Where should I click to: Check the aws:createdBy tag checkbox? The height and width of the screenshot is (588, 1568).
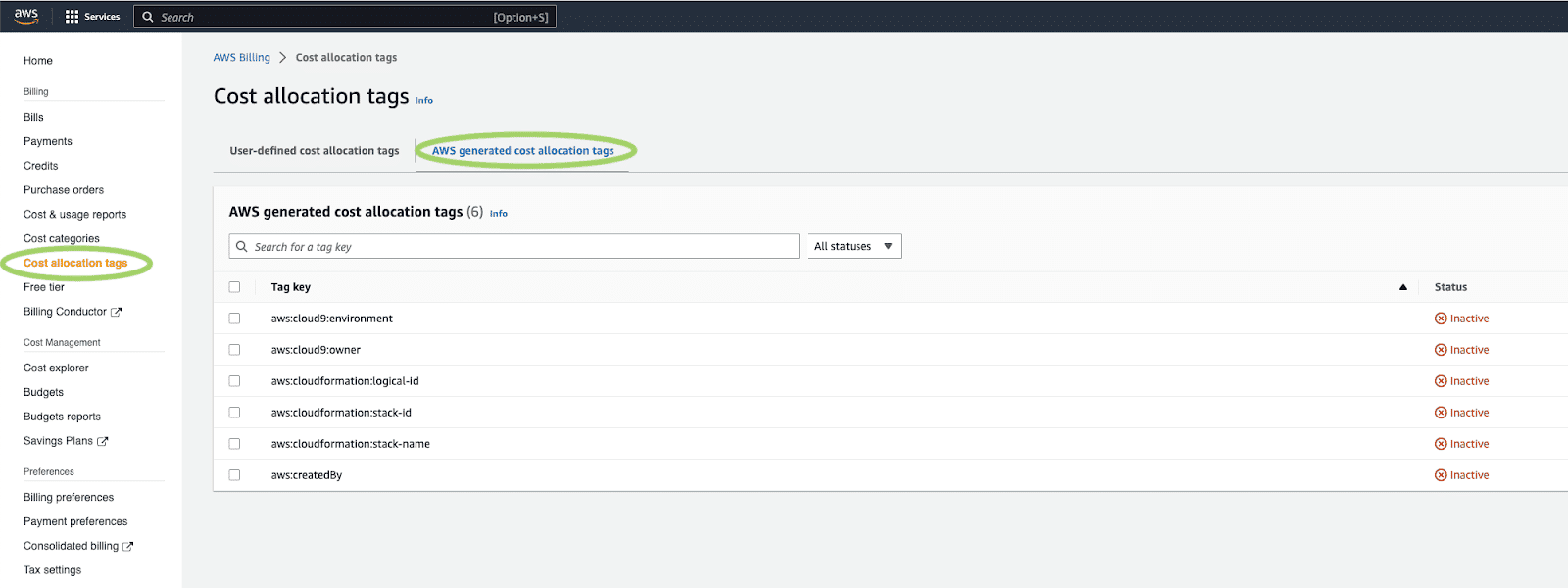click(234, 475)
